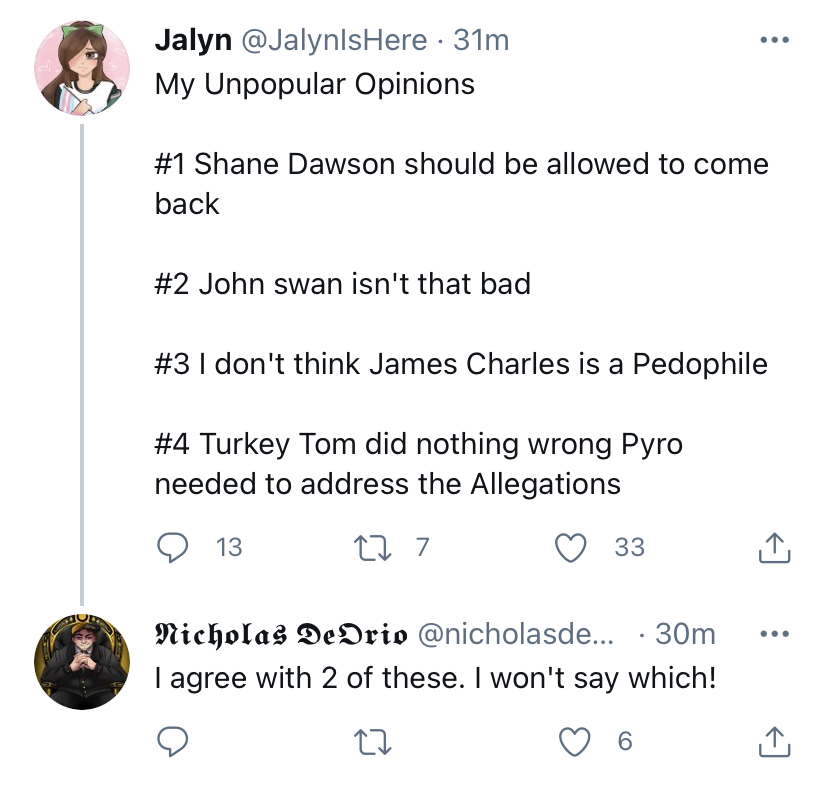Open Jalyn's profile picture

pos(82,68)
